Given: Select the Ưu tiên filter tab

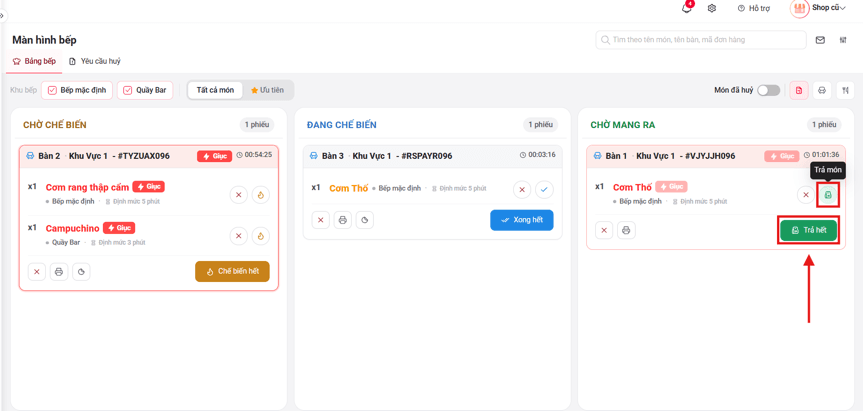Looking at the screenshot, I should click(267, 90).
